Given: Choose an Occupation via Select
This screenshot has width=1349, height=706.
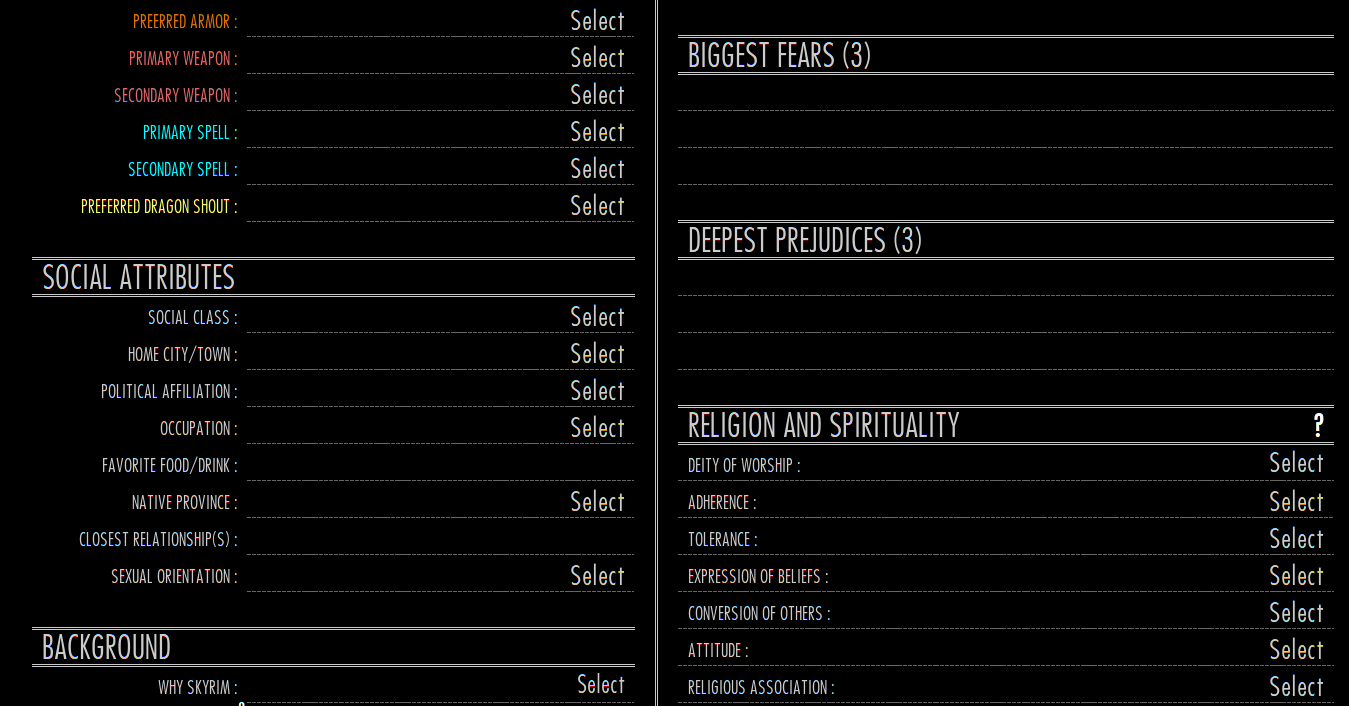Looking at the screenshot, I should (x=597, y=428).
